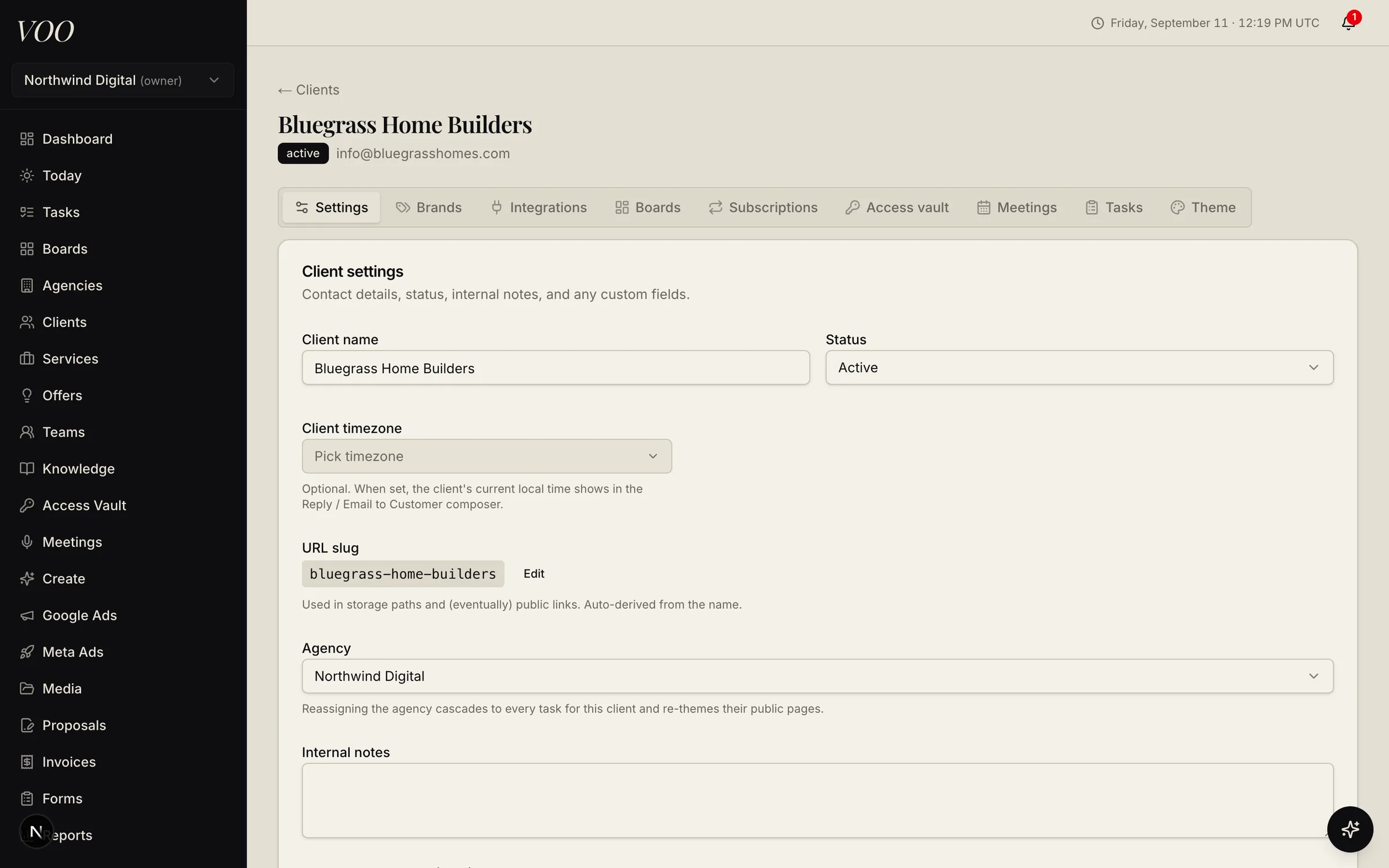Click the Client name input field
This screenshot has height=868, width=1389.
coord(556,367)
